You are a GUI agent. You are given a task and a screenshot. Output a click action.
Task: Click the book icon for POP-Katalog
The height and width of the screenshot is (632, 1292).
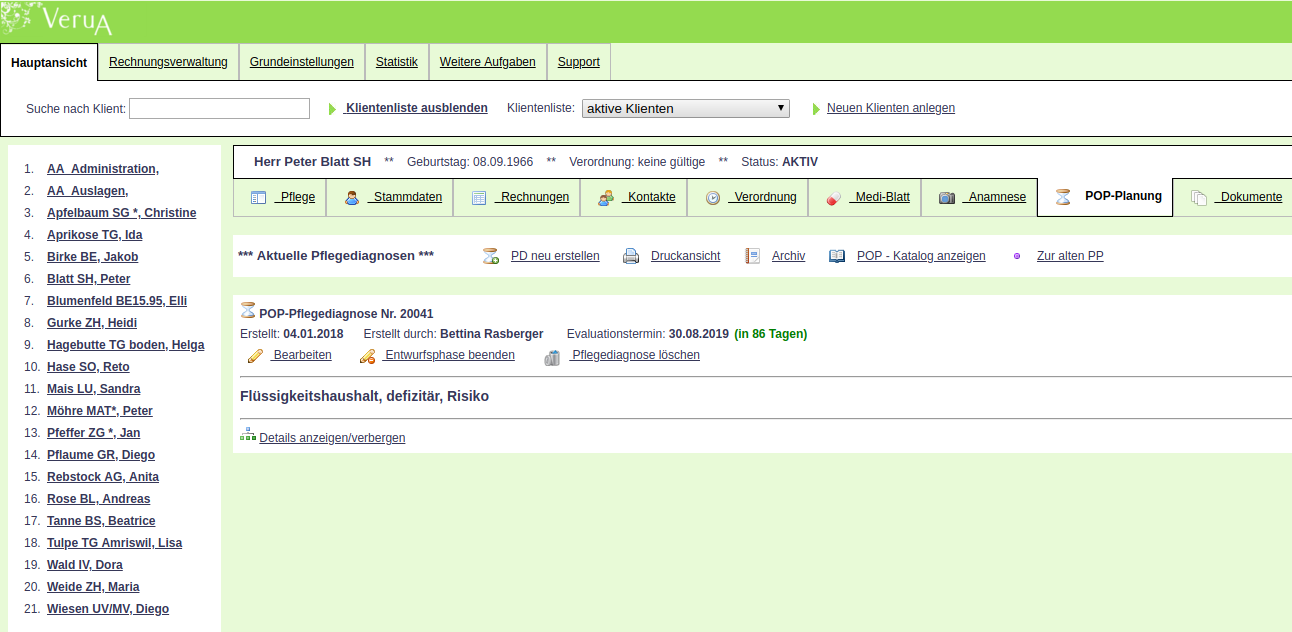coord(837,256)
